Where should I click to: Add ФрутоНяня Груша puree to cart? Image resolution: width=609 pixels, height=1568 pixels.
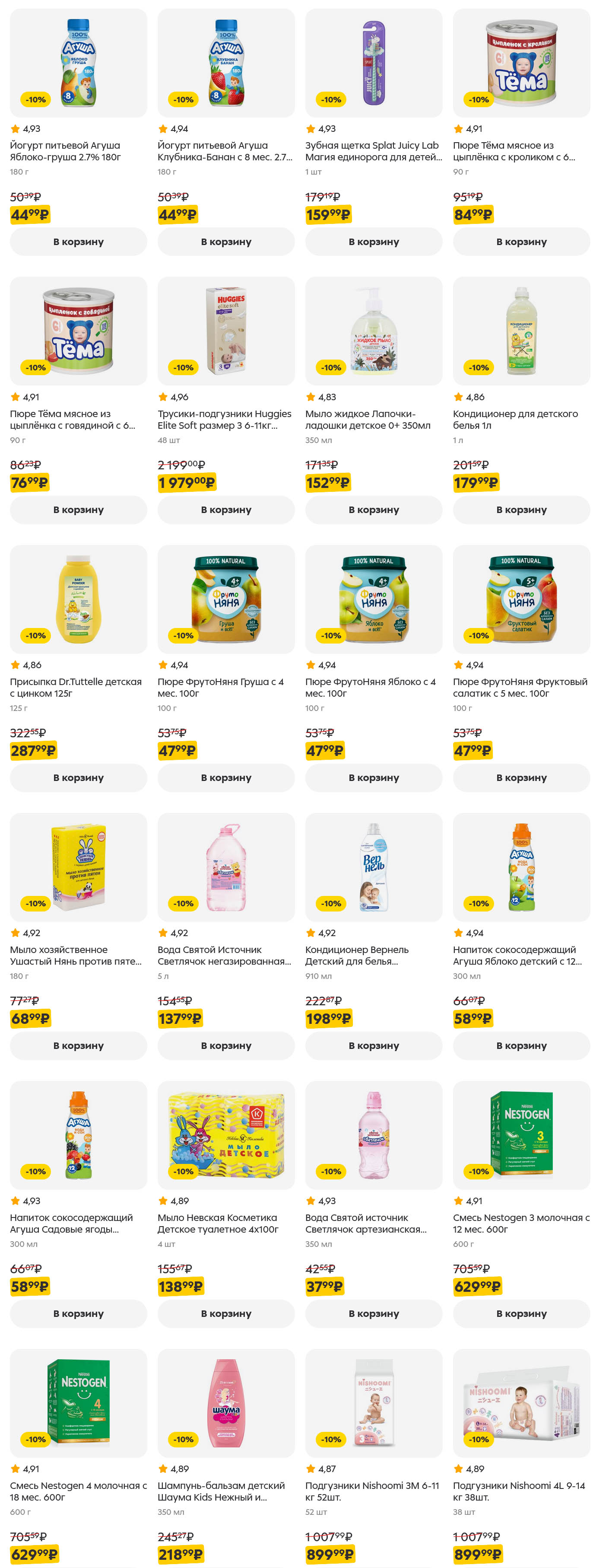click(x=226, y=778)
